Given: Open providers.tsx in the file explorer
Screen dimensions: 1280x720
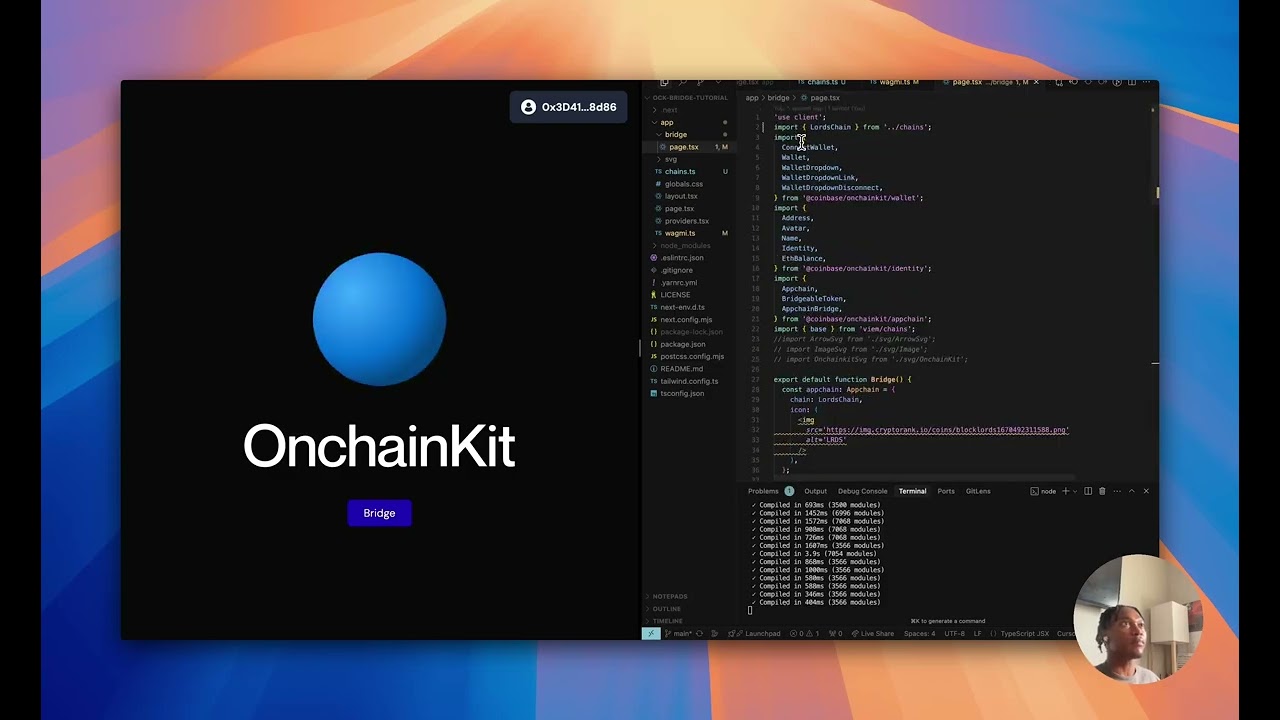Looking at the screenshot, I should point(686,221).
